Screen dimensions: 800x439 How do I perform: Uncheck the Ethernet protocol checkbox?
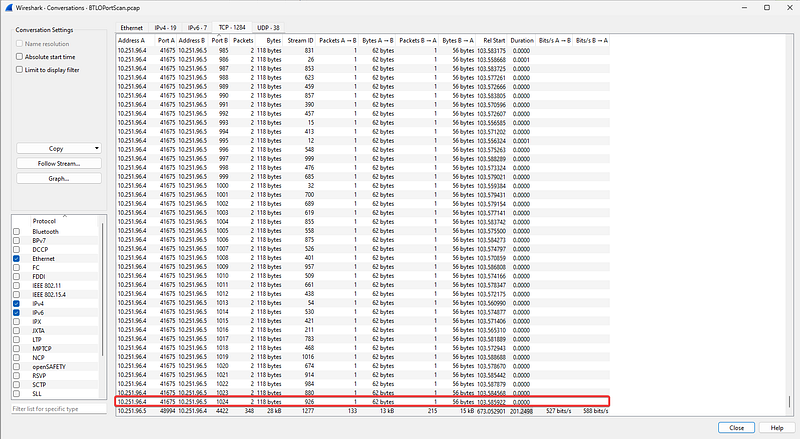pyautogui.click(x=16, y=259)
